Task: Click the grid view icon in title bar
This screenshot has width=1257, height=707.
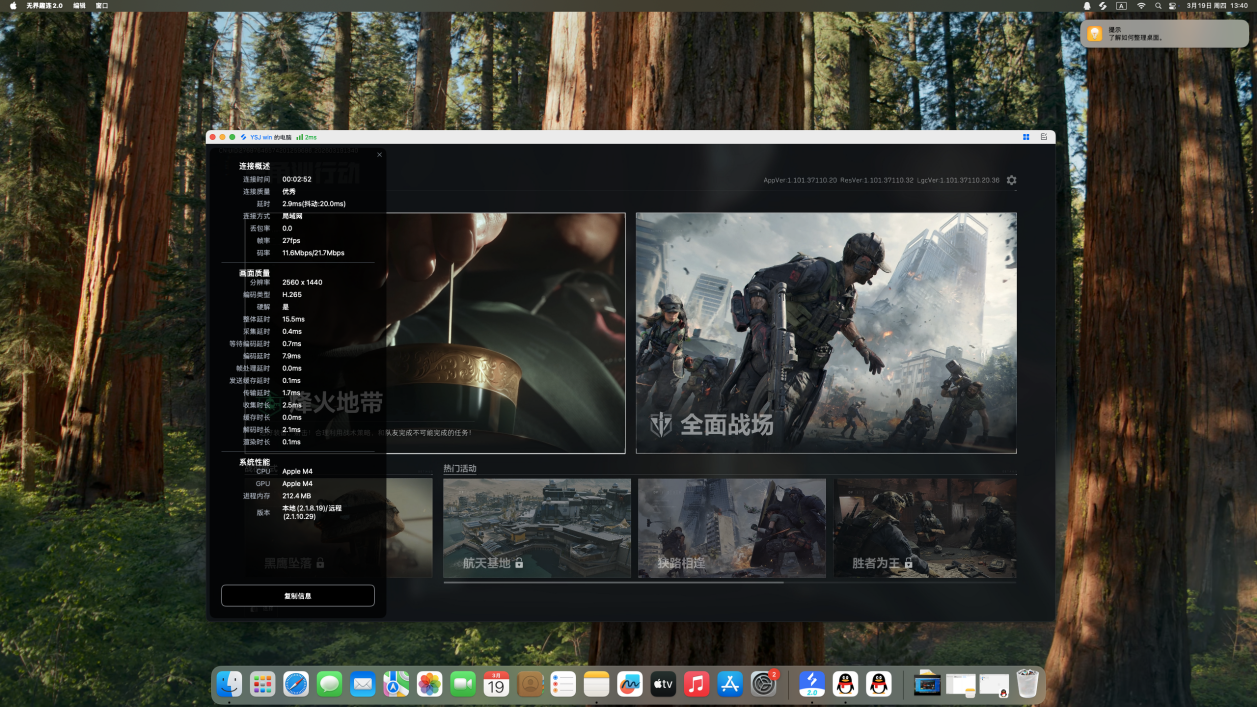Action: click(1026, 137)
